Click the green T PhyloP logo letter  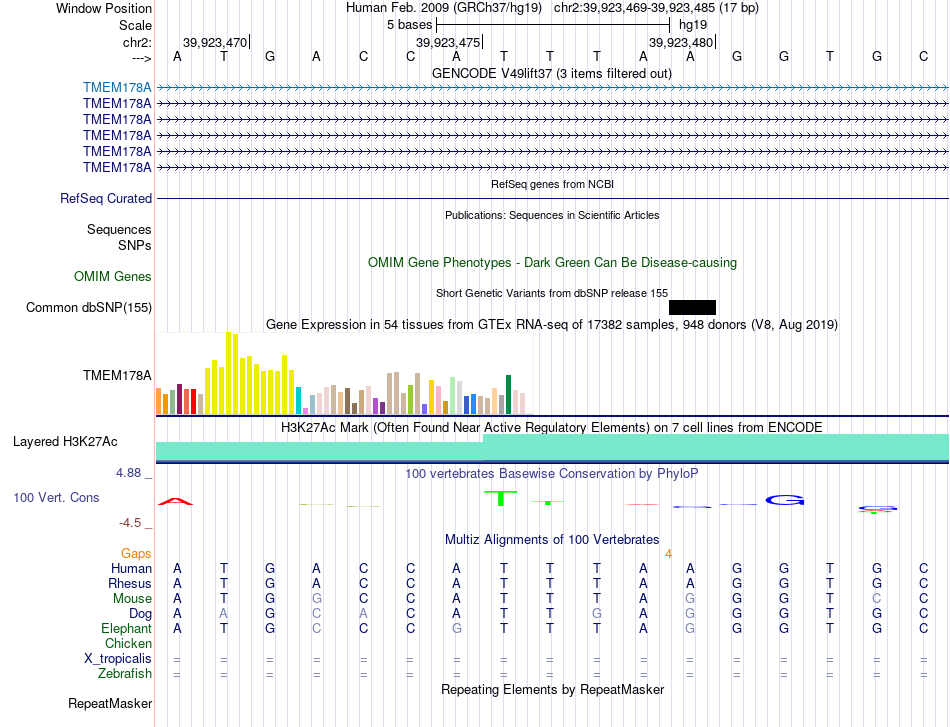click(x=500, y=499)
